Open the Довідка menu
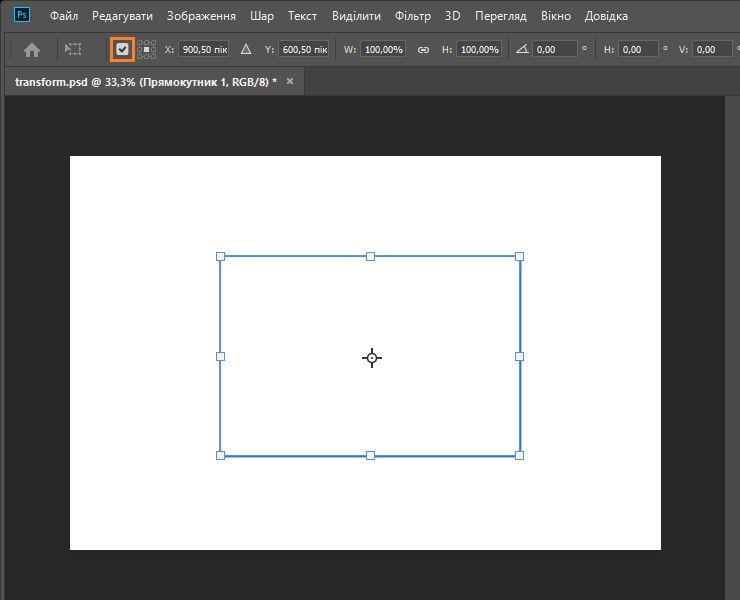 coord(606,16)
